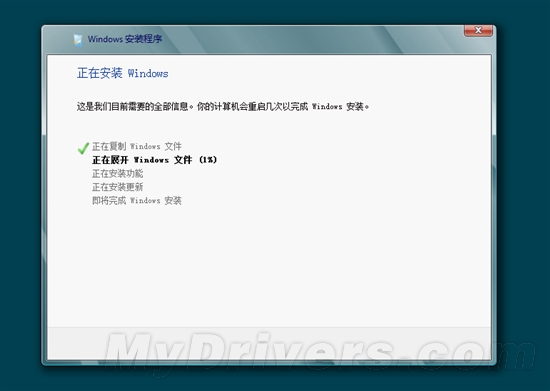Click the left glass border of the window

click(44, 210)
